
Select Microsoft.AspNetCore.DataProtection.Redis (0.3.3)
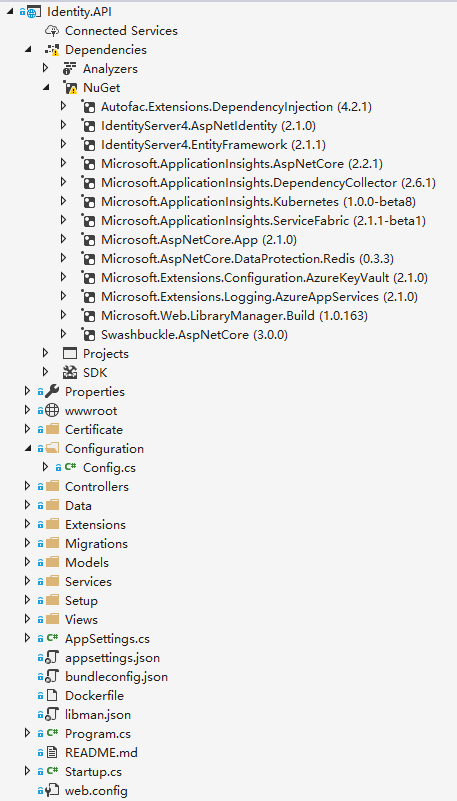pos(248,259)
